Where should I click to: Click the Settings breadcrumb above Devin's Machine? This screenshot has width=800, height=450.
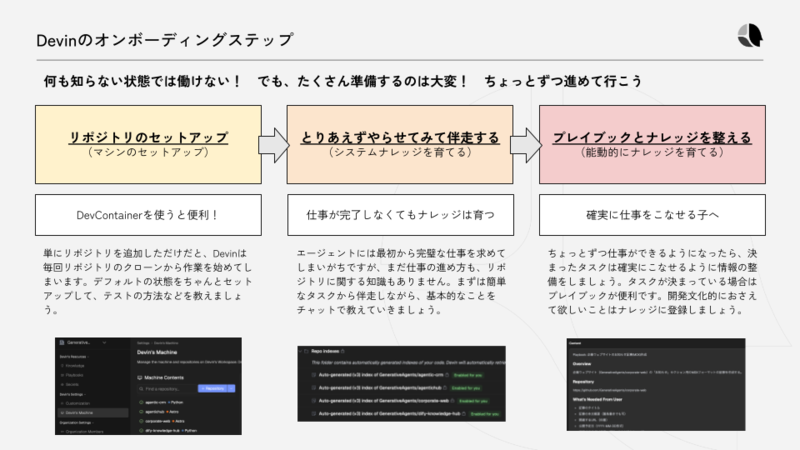pyautogui.click(x=143, y=343)
